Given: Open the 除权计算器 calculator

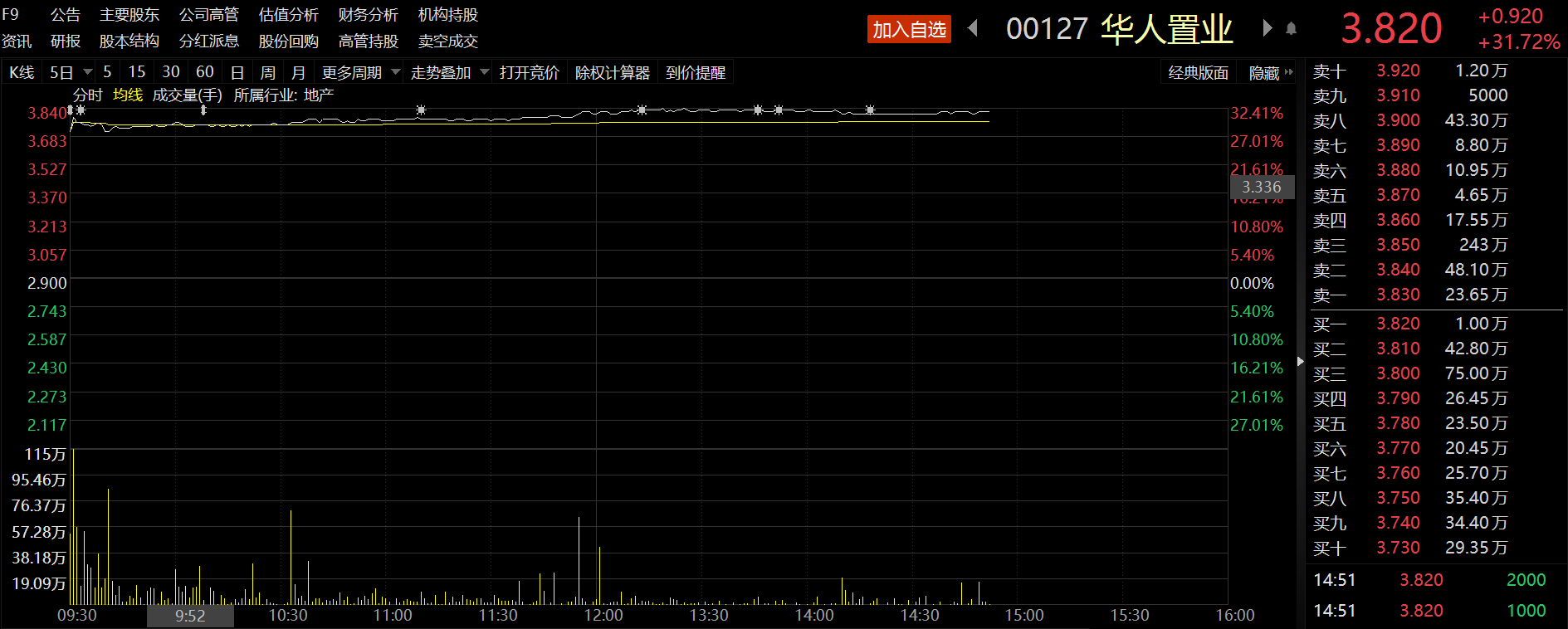Looking at the screenshot, I should click(x=612, y=72).
